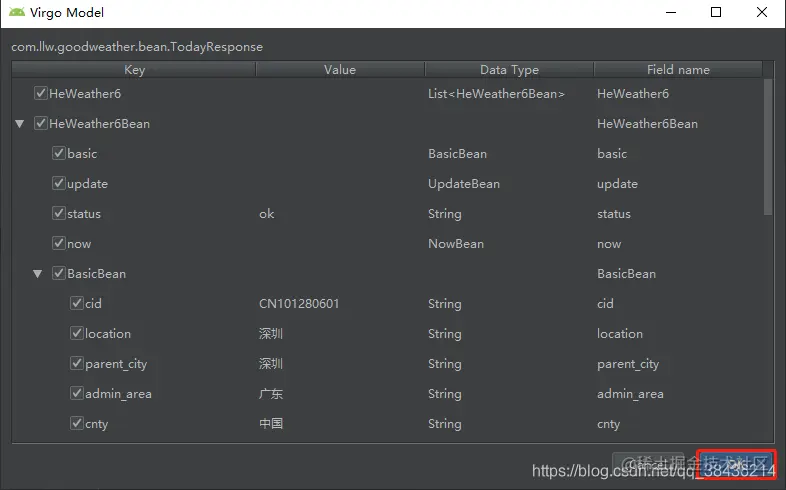Image resolution: width=786 pixels, height=490 pixels.
Task: Select the String data type in cnty row
Action: 445,424
